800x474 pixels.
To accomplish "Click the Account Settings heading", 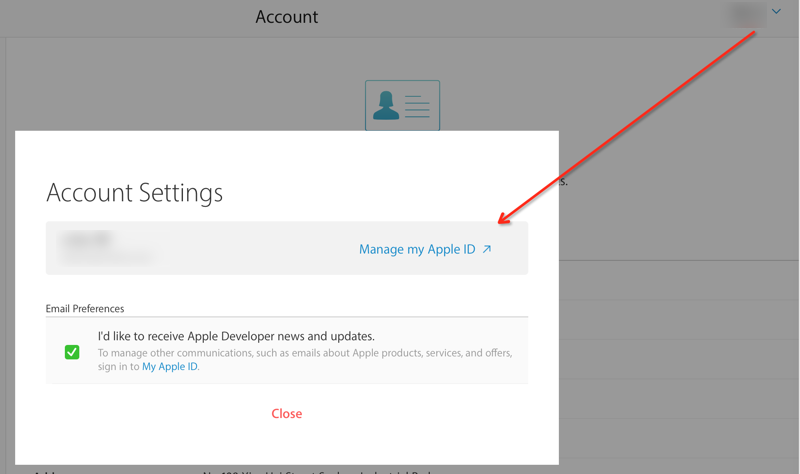I will click(x=135, y=193).
